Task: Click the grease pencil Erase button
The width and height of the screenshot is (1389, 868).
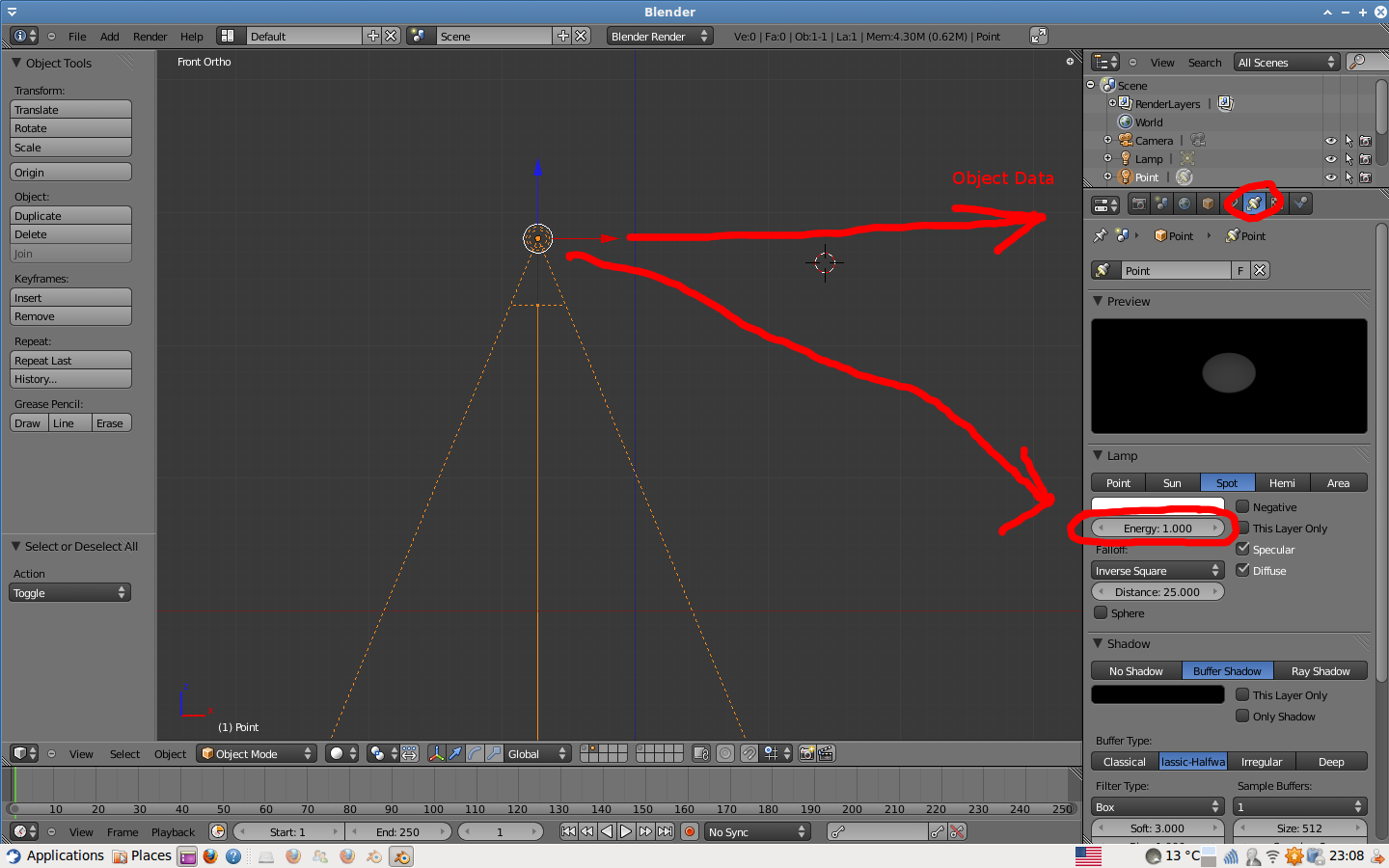Action: tap(111, 423)
